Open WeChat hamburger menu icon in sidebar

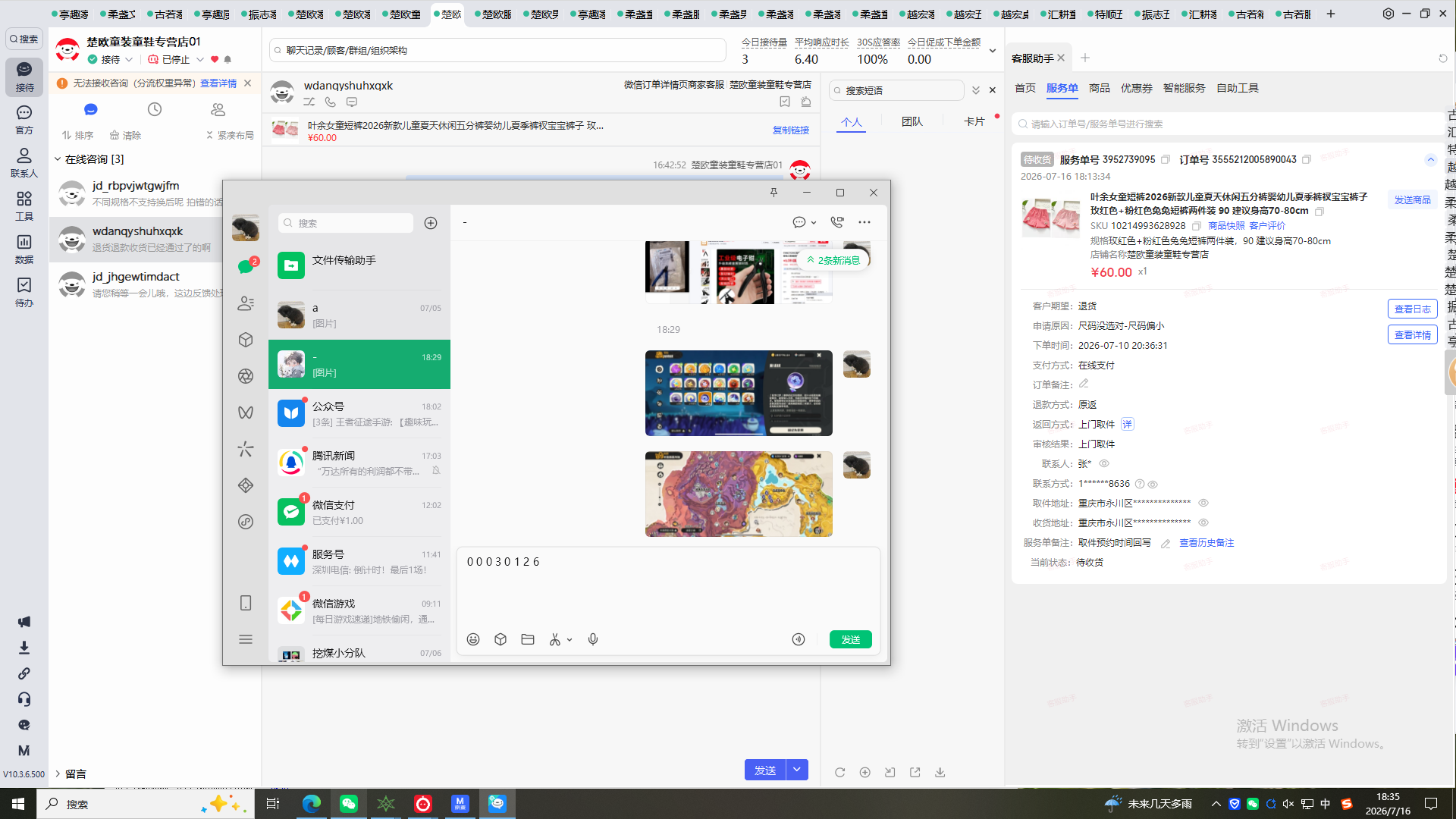(x=246, y=639)
